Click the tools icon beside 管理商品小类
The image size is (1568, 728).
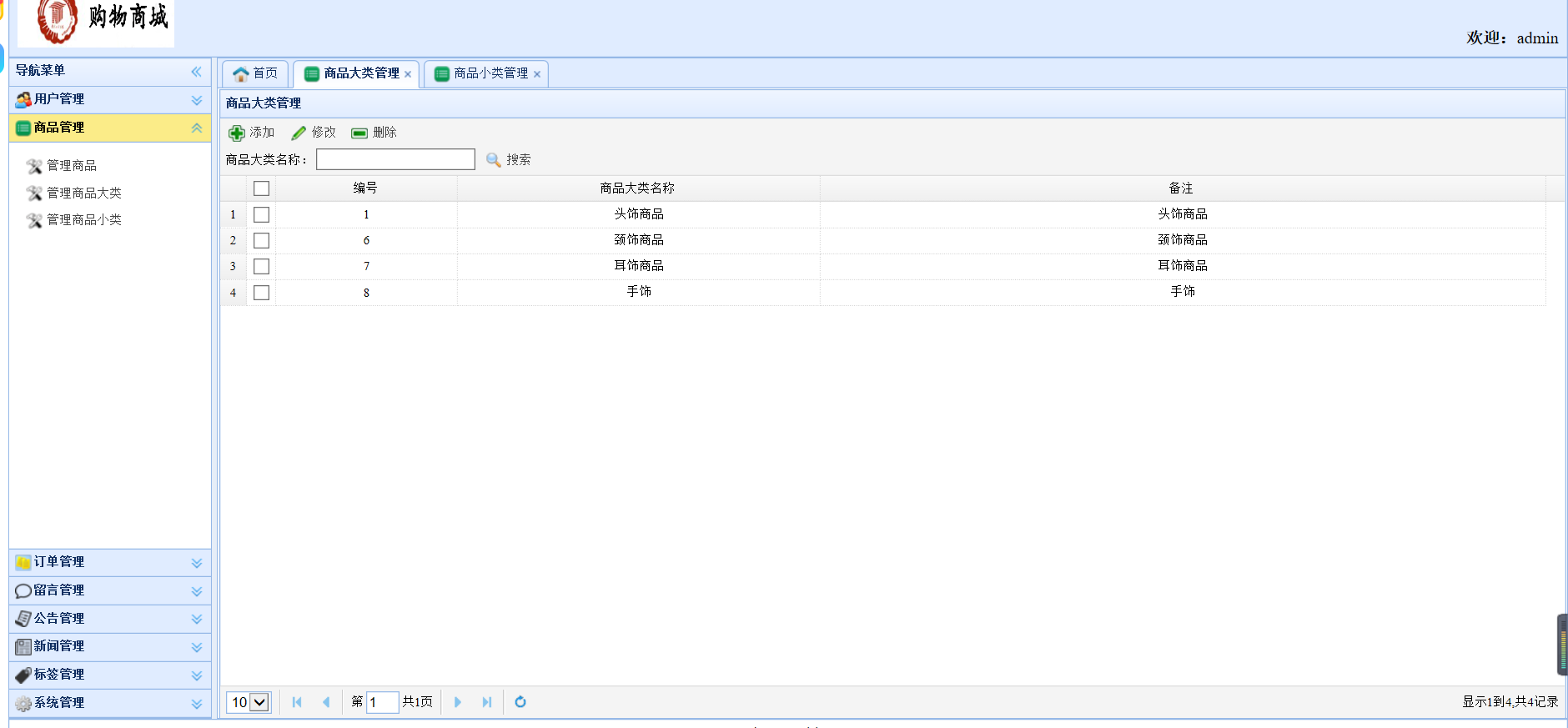[x=34, y=220]
